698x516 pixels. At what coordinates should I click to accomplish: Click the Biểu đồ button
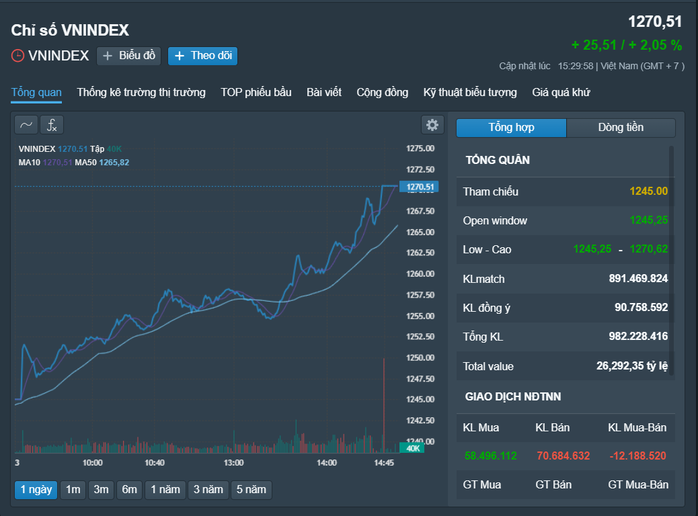129,56
